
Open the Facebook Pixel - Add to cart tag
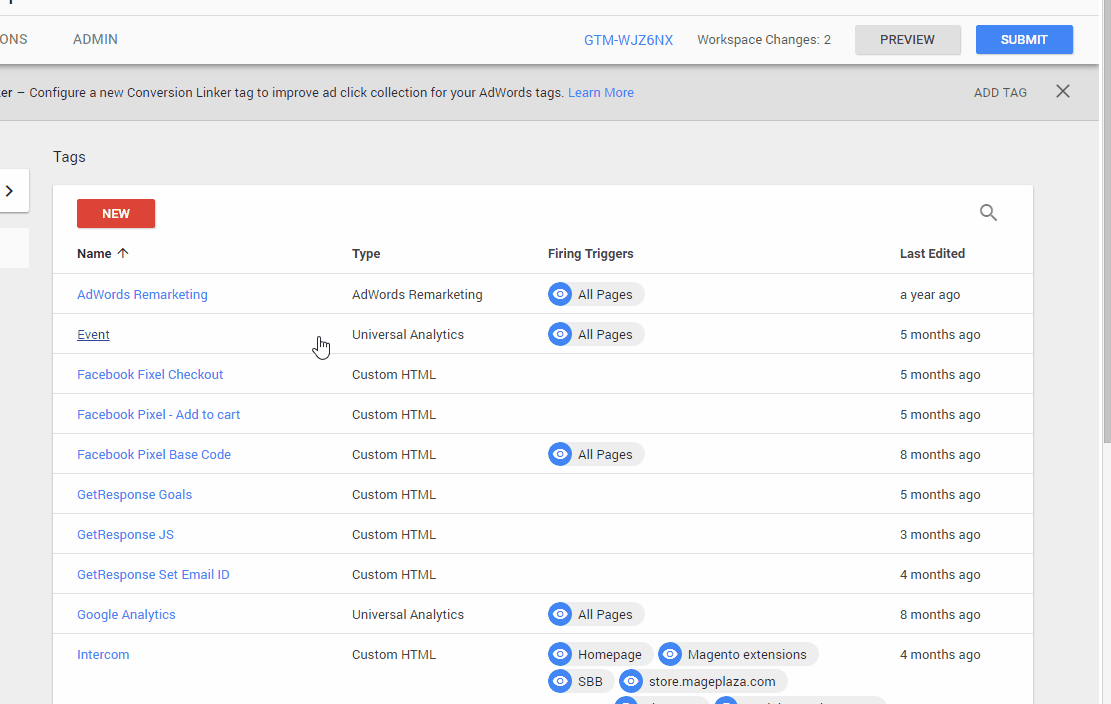159,414
